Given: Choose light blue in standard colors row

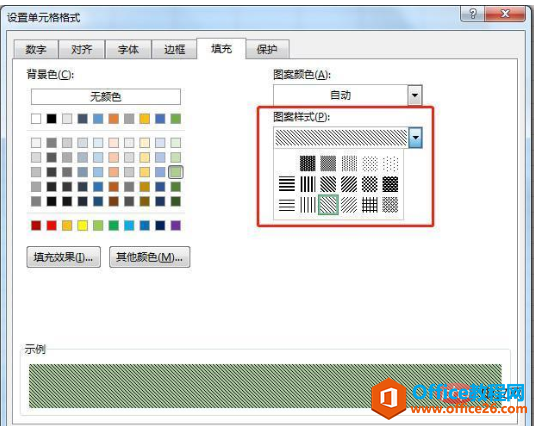Looking at the screenshot, I should coord(129,225).
